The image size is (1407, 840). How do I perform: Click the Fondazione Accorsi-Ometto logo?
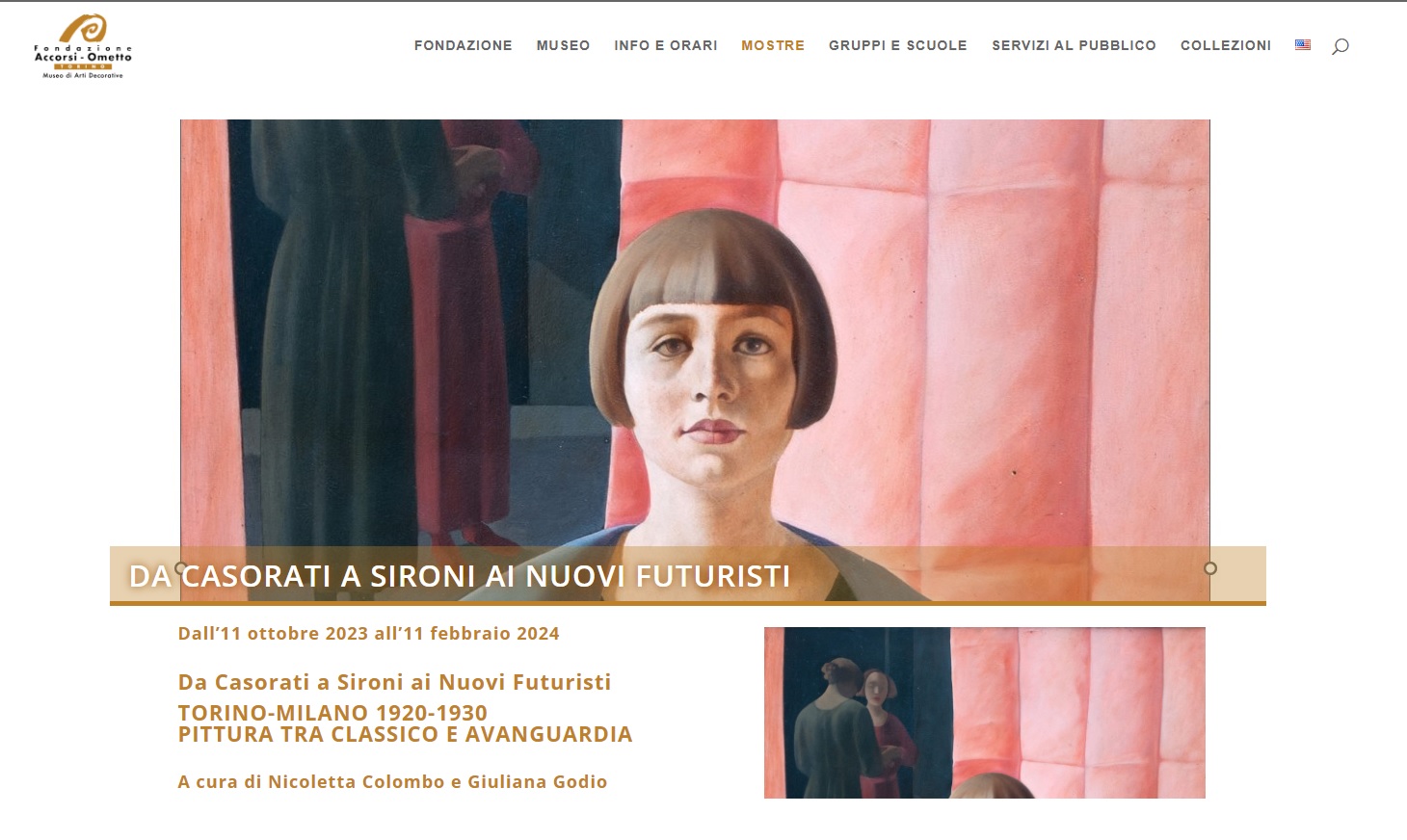[x=83, y=46]
